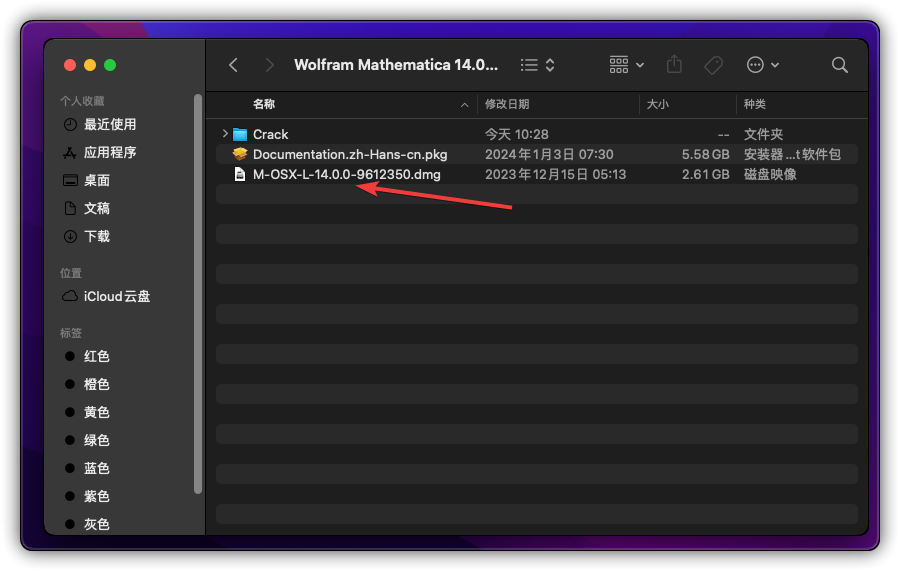Go to 应用程序 in sidebar
This screenshot has height=571, width=900.
click(x=109, y=152)
